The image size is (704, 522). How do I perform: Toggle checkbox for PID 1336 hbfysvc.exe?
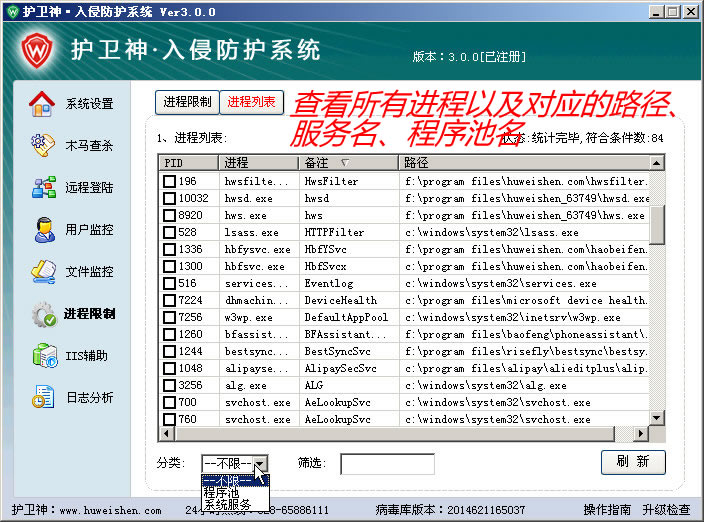(x=169, y=250)
